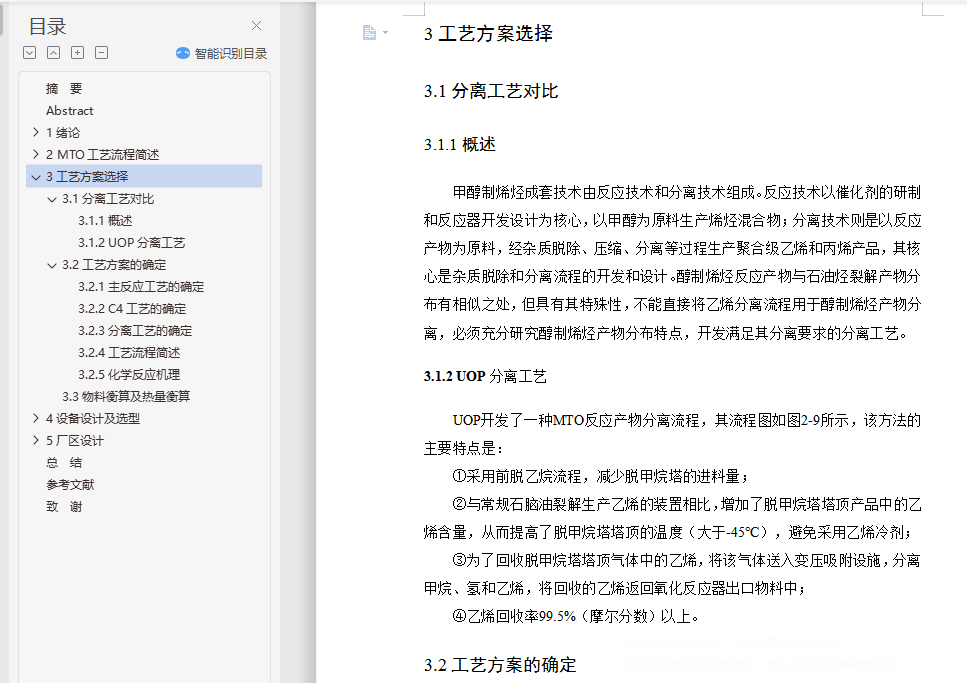Go to 3.2.3 分离工艺的确定
This screenshot has width=967, height=683.
(x=135, y=331)
